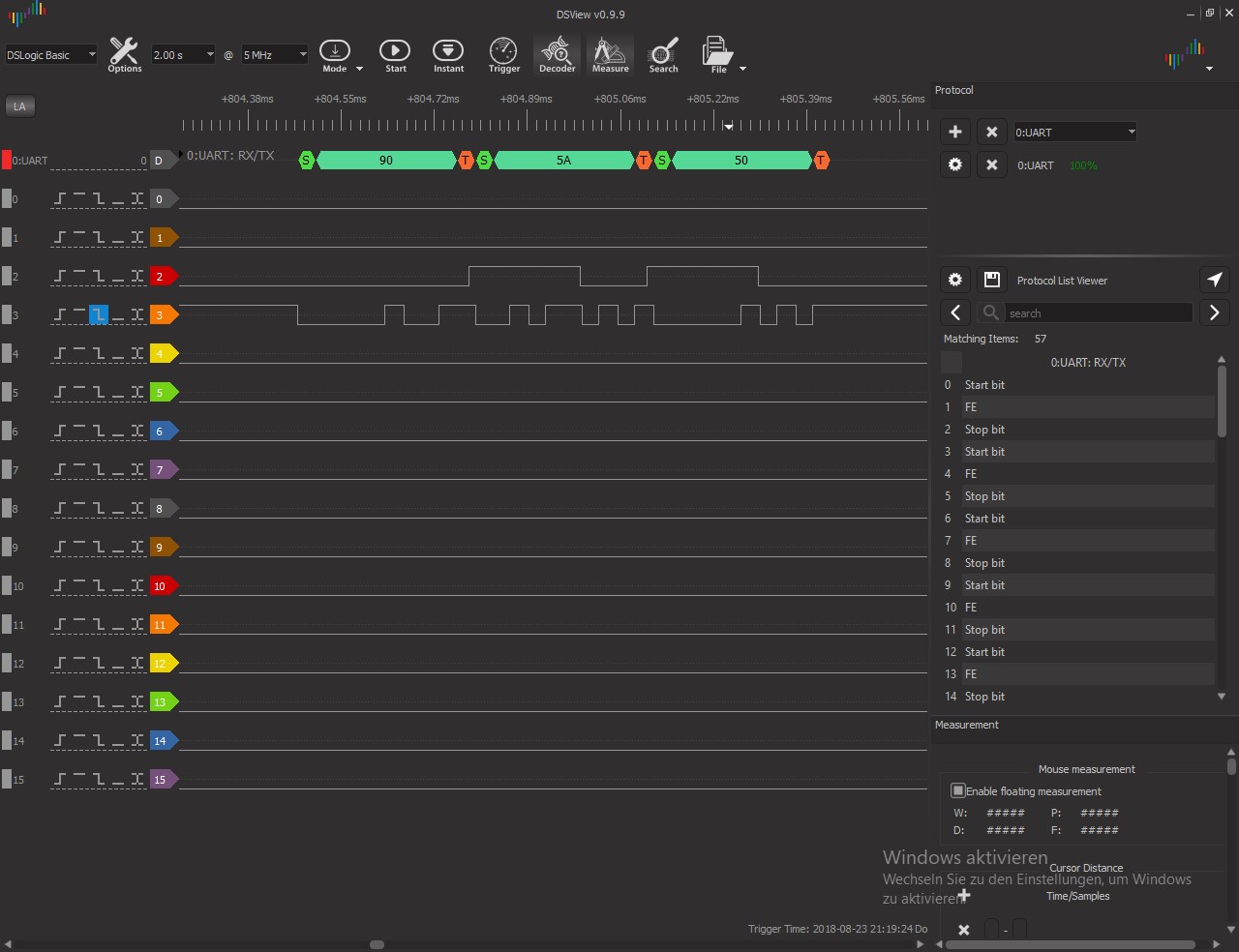
Task: Click the channel 6 blue label
Action: click(163, 431)
